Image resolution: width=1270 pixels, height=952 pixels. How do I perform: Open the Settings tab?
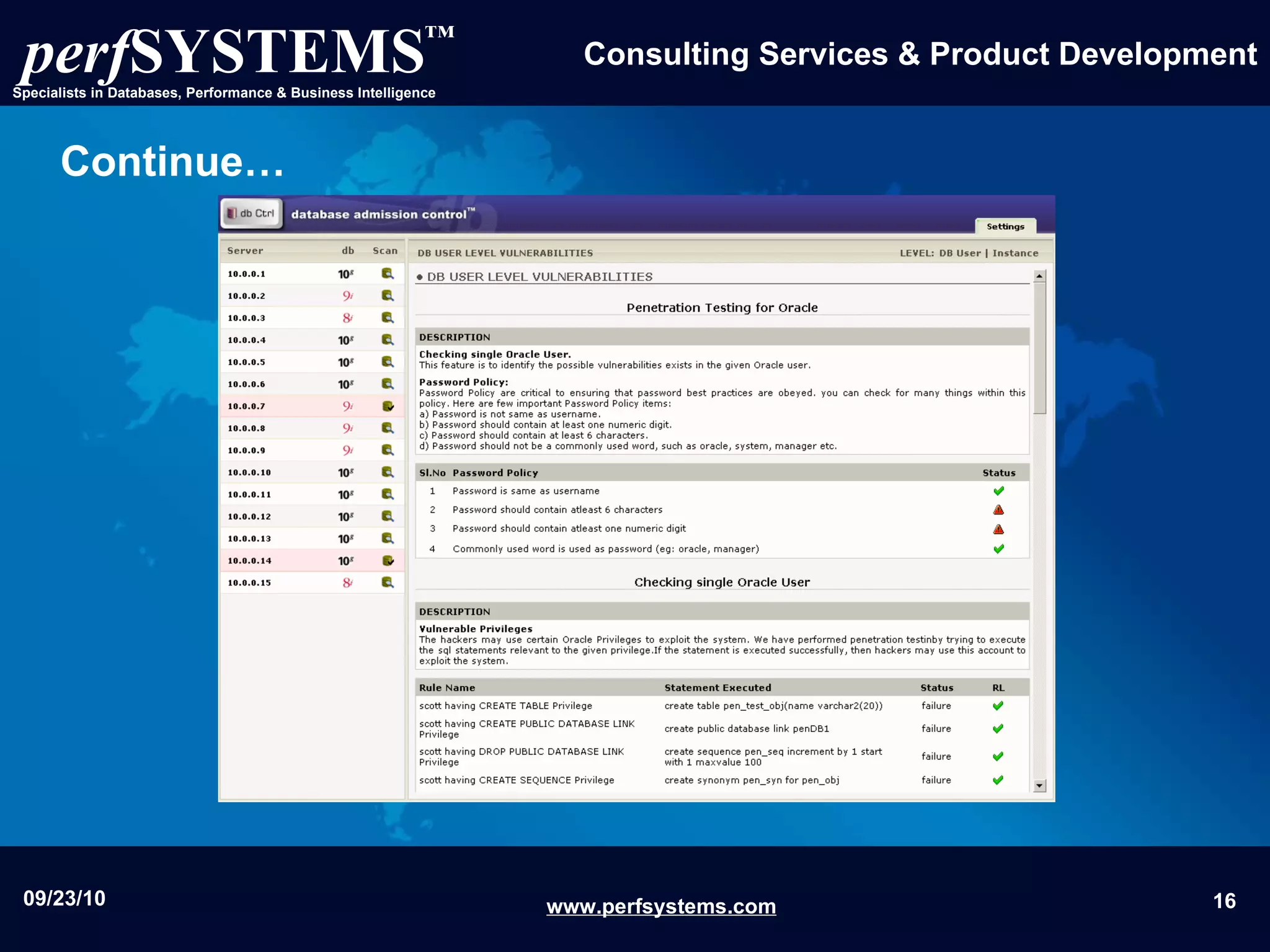(1005, 227)
